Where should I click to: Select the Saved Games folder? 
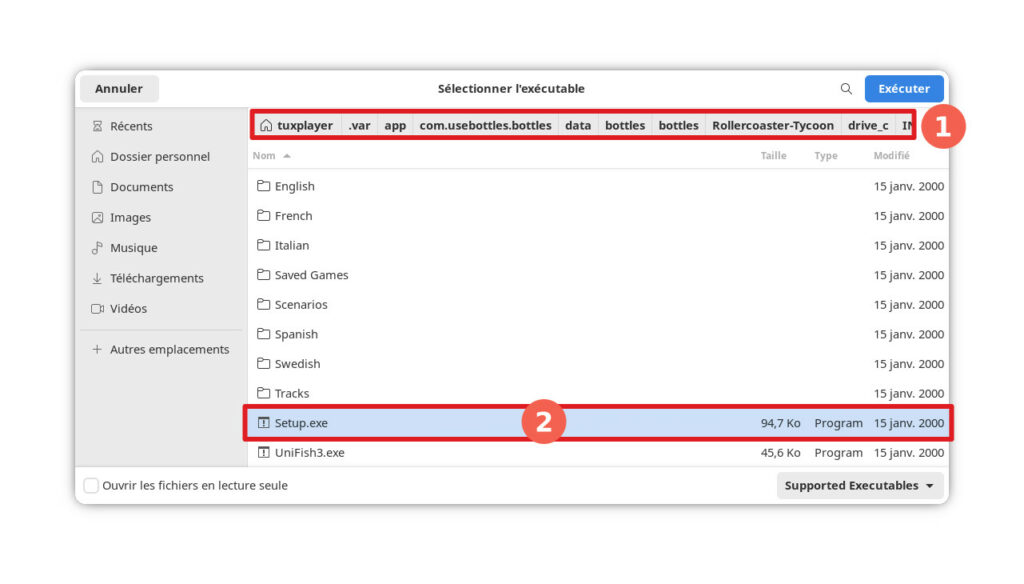311,275
